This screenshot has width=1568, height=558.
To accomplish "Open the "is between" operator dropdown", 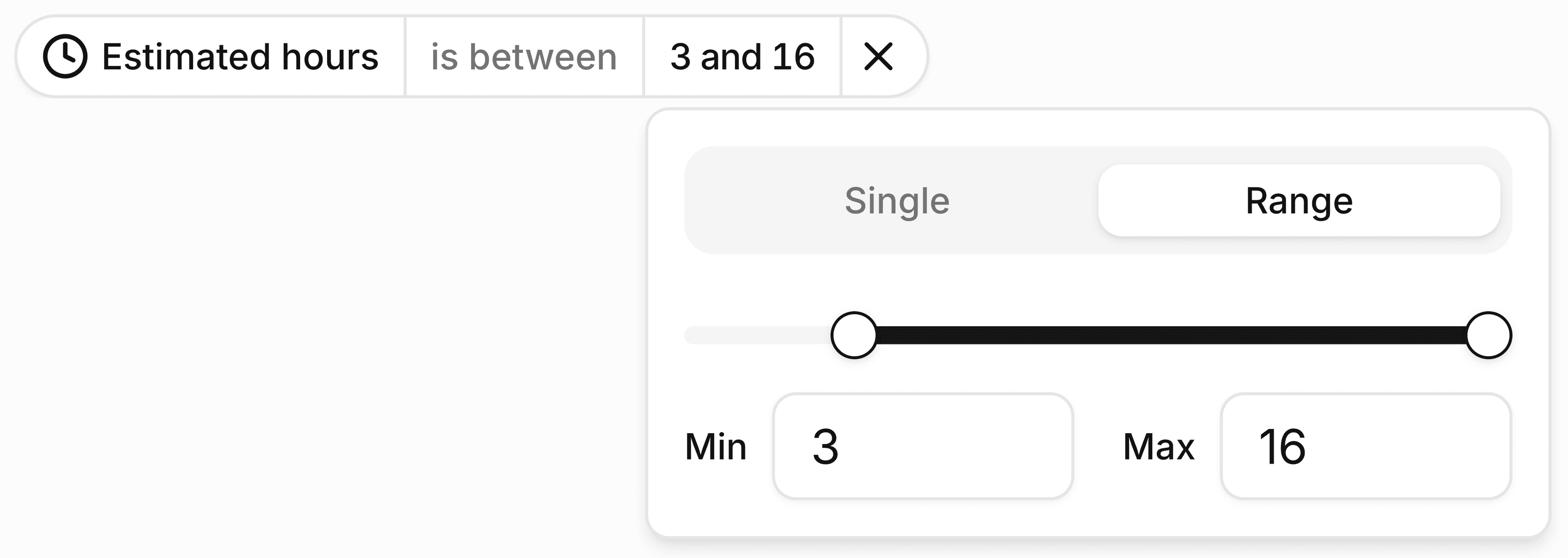I will point(523,57).
